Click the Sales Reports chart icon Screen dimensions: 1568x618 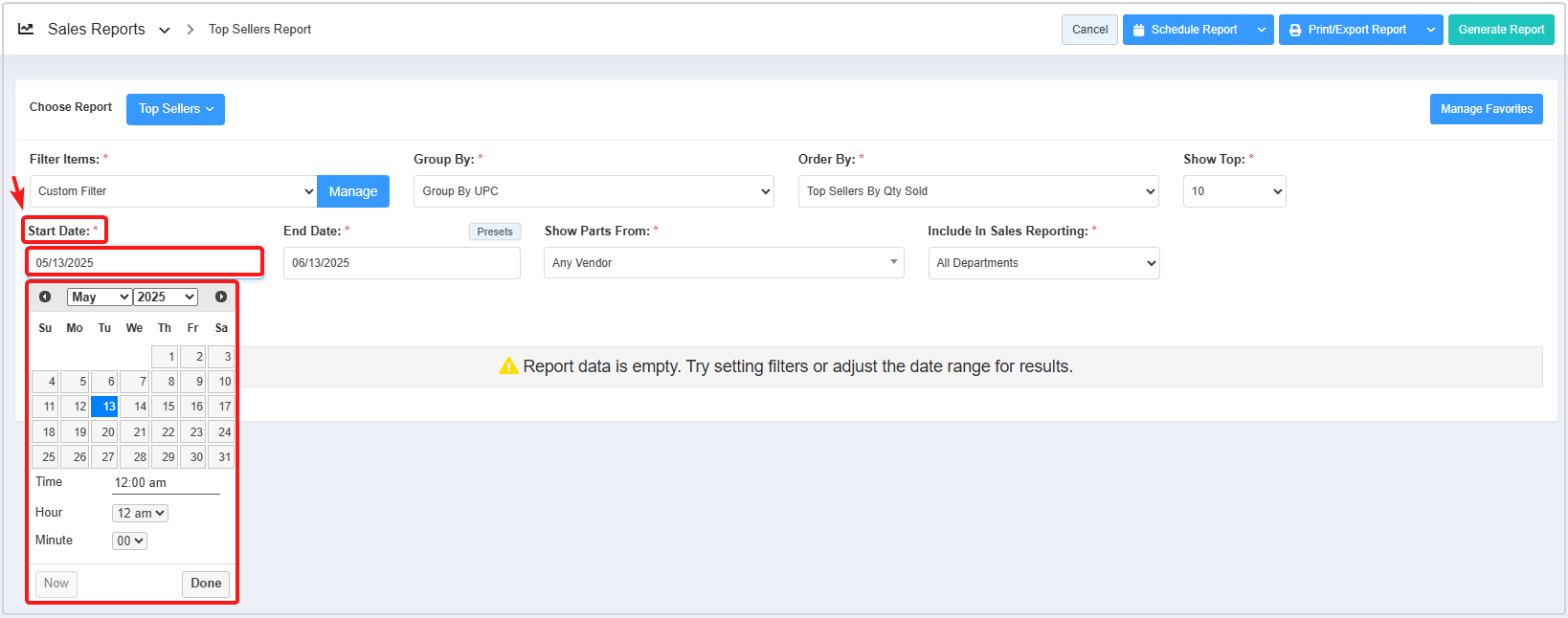point(26,30)
